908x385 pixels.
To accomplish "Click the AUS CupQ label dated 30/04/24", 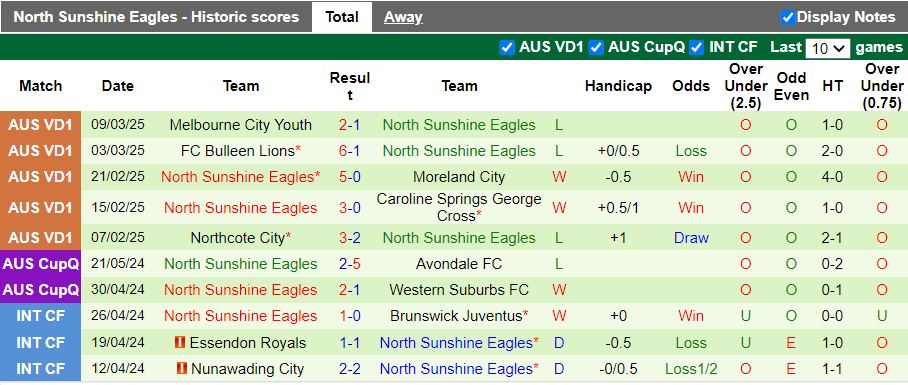I will [41, 289].
